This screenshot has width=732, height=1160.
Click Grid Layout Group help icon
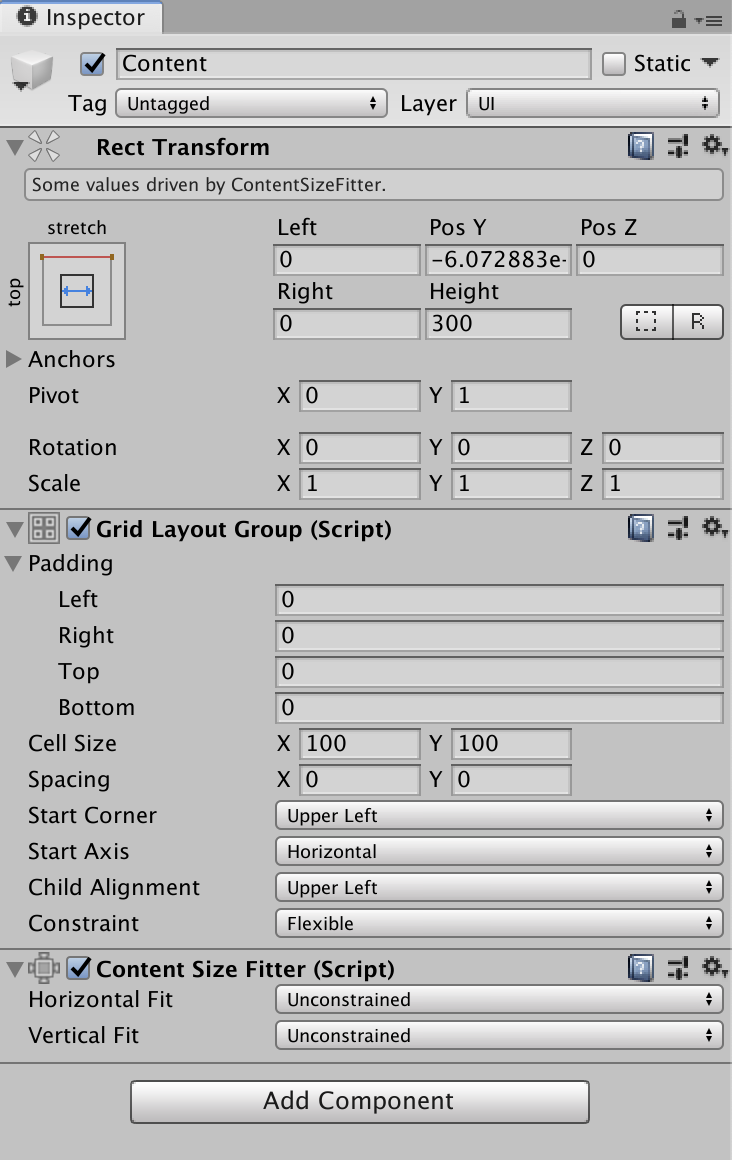[x=640, y=529]
